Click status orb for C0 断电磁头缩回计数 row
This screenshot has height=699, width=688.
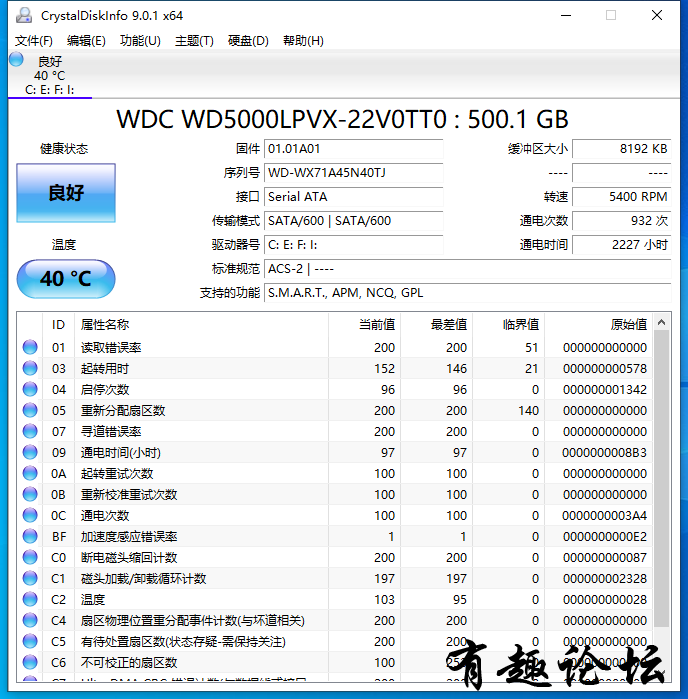click(30, 557)
